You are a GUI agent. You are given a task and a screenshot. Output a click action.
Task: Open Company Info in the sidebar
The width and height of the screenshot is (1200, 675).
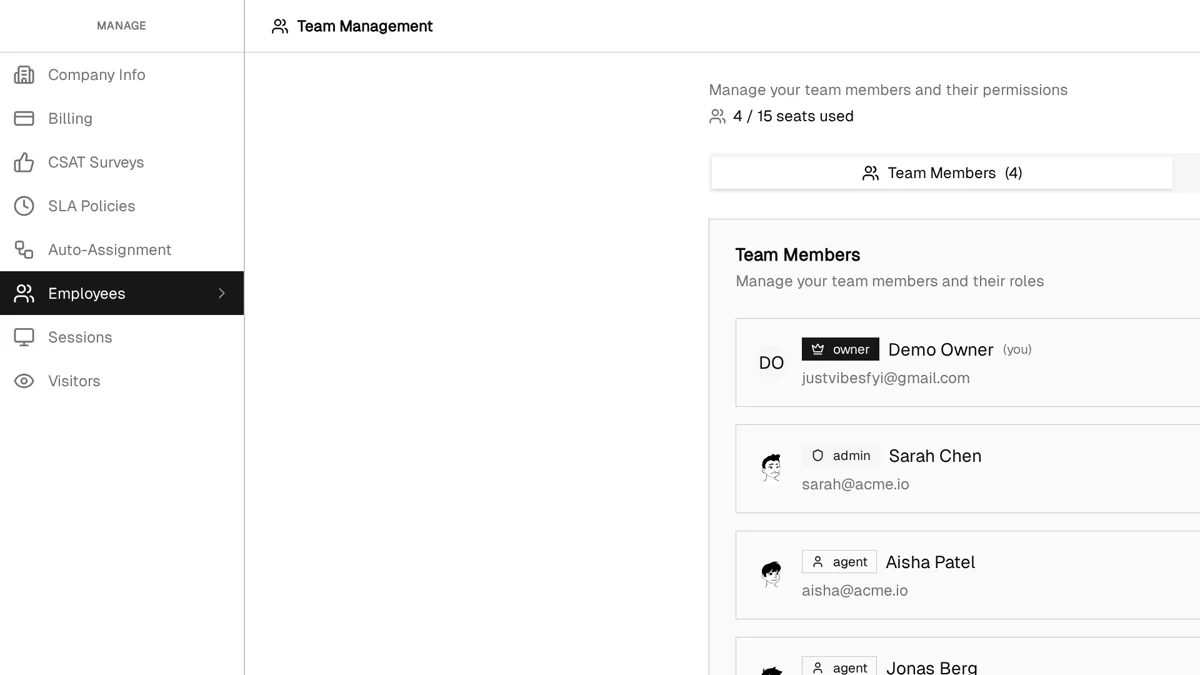coord(122,75)
